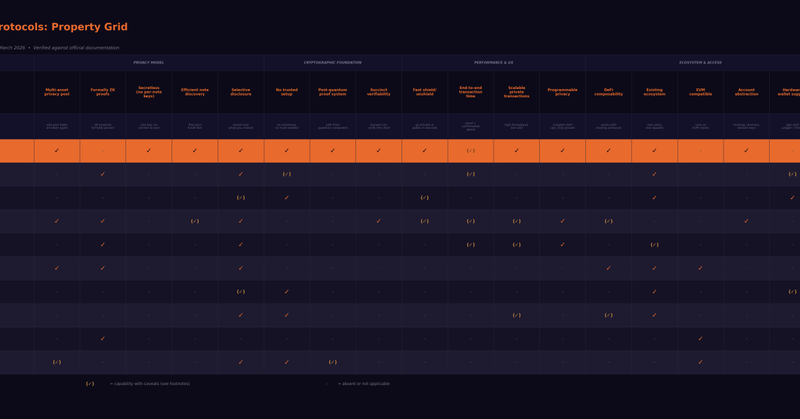The width and height of the screenshot is (800, 419).
Task: Click the 'absent or not applicable' legend text
Action: click(x=363, y=384)
